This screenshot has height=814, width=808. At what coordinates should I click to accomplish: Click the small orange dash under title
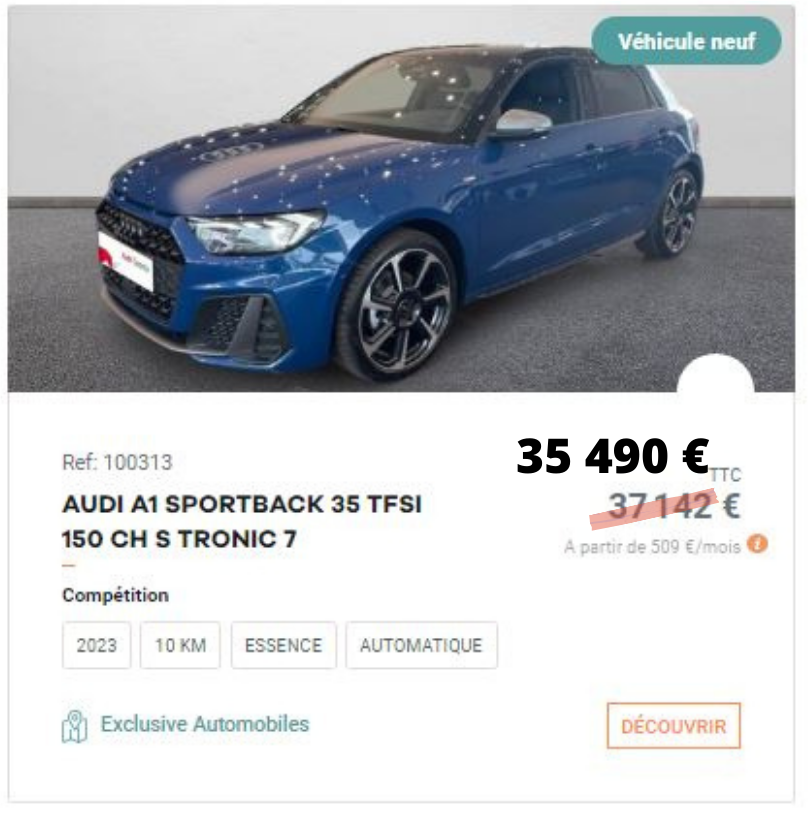(69, 565)
